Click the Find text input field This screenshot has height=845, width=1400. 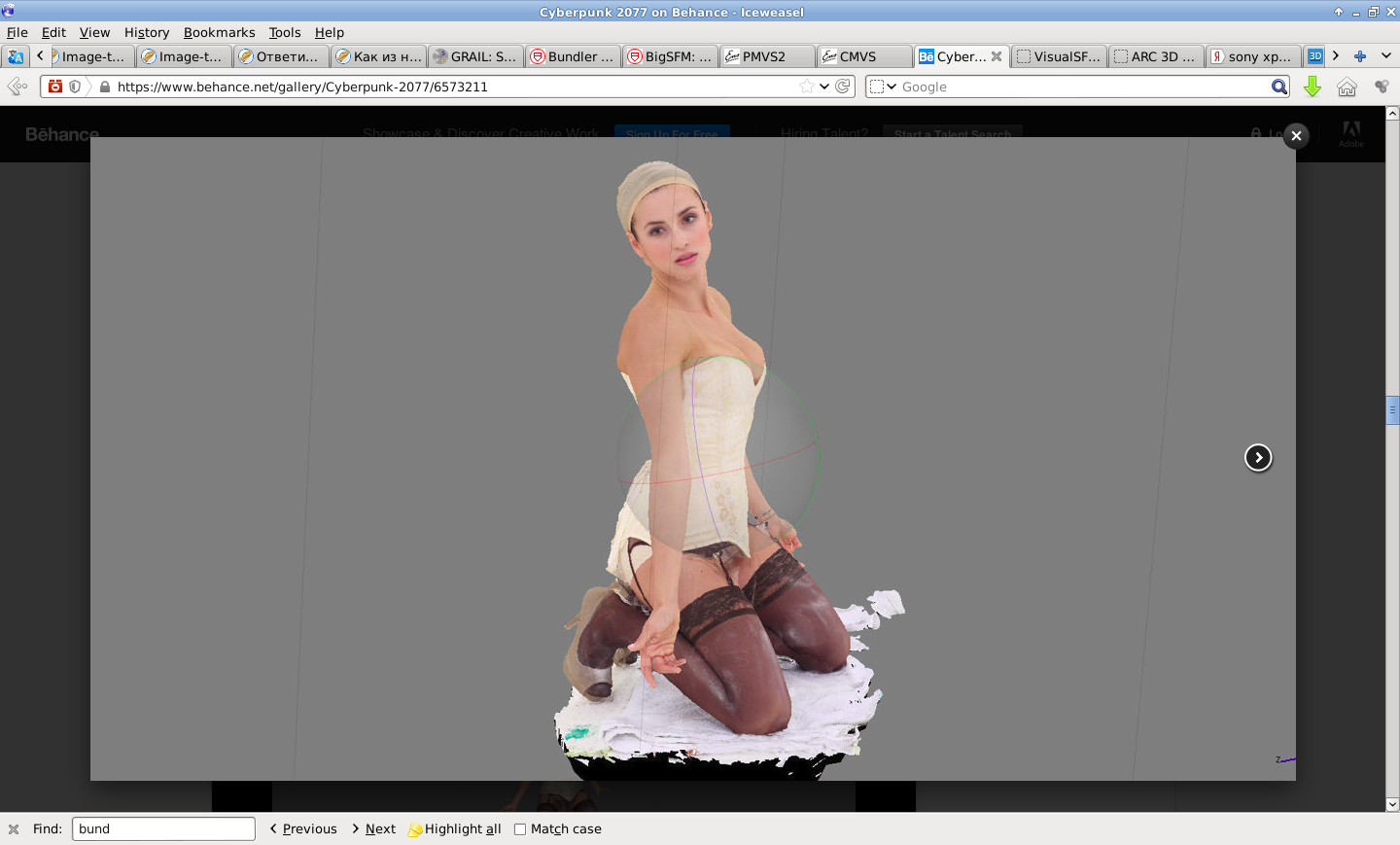[163, 829]
